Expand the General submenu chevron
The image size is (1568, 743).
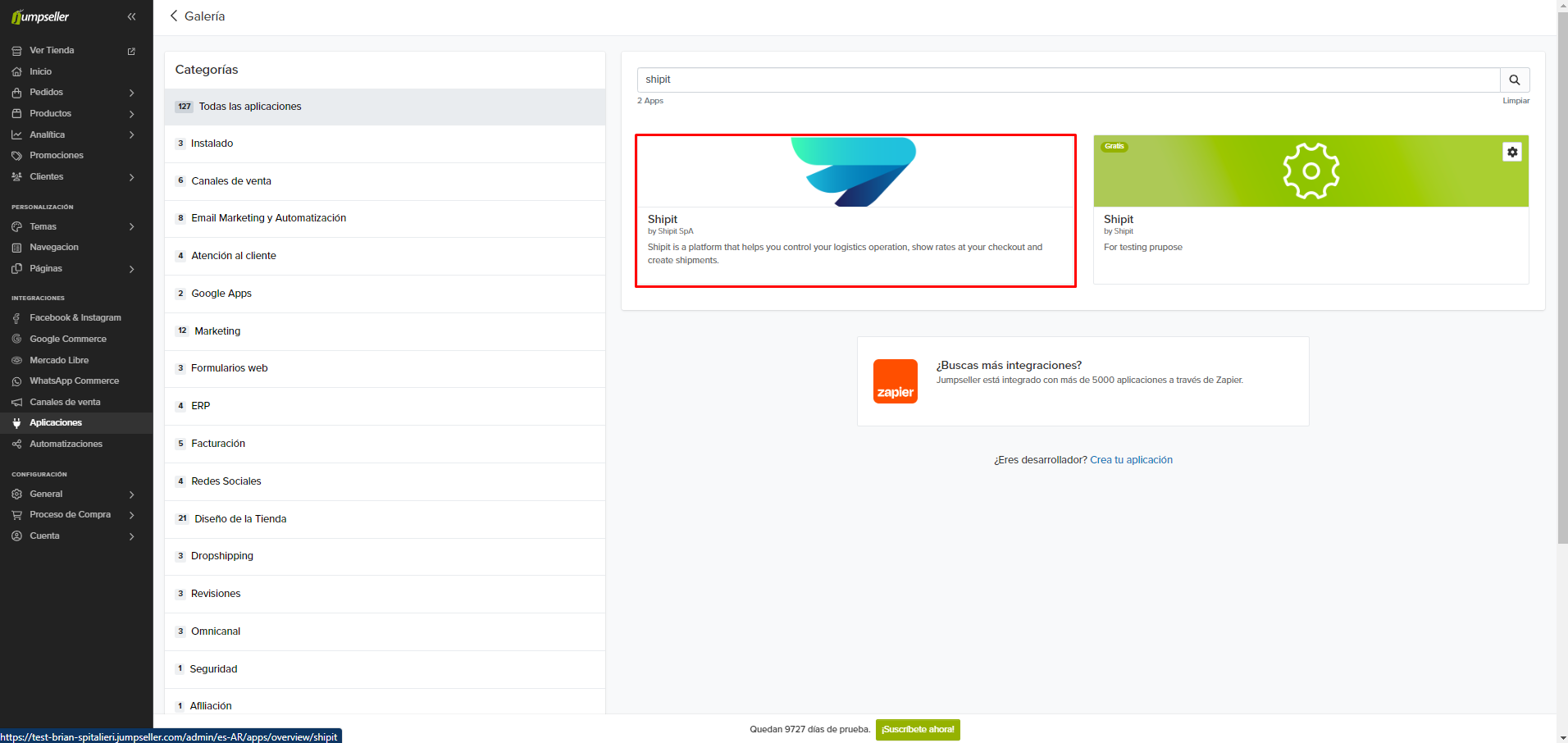pyautogui.click(x=132, y=495)
